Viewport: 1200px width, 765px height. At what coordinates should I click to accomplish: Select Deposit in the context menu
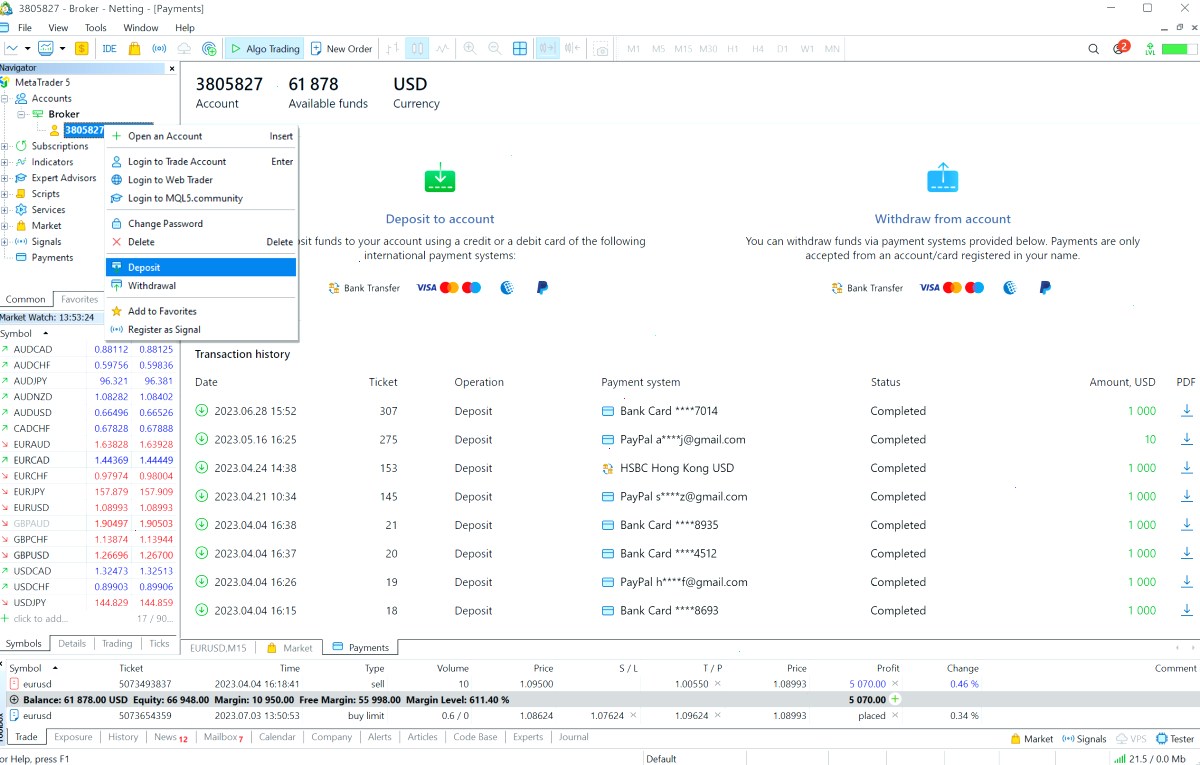coord(201,267)
